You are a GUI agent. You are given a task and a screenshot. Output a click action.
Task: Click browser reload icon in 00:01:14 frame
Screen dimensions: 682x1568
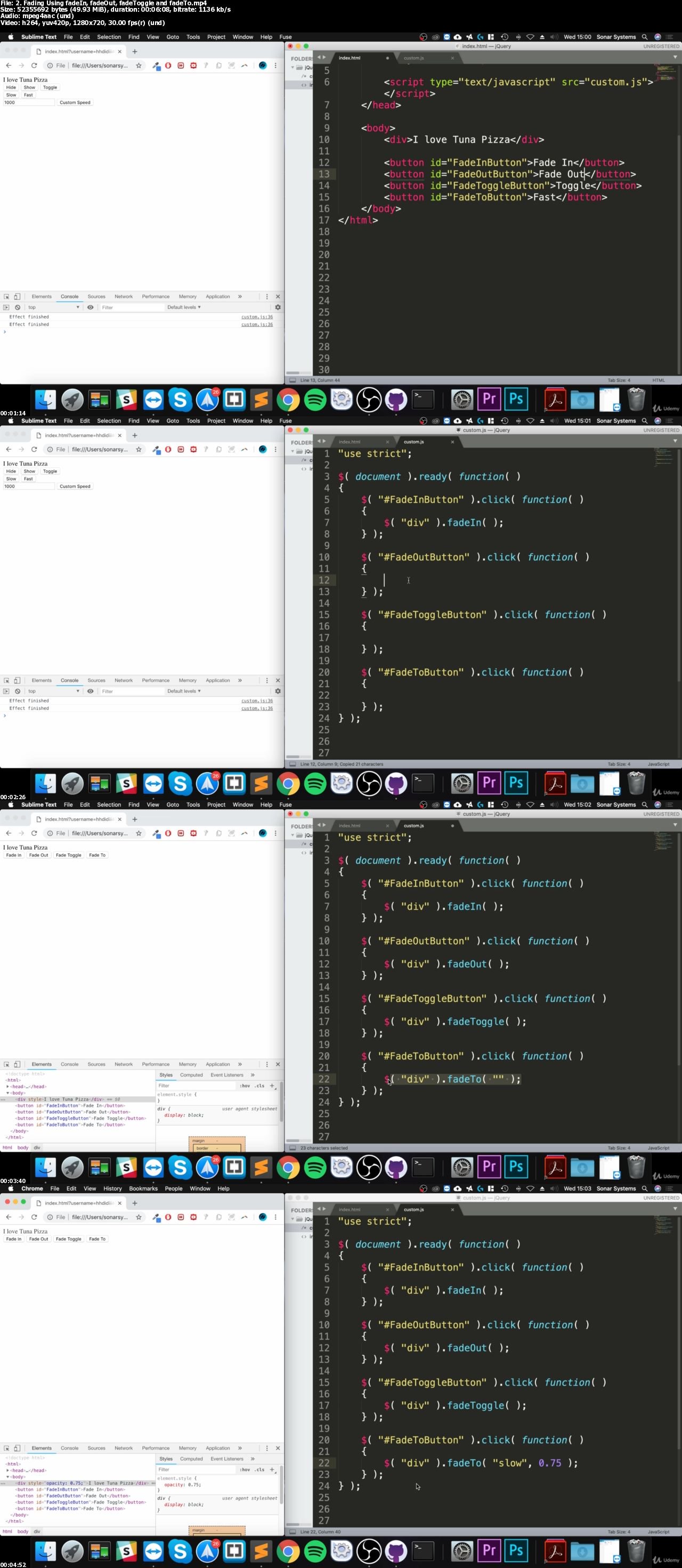(34, 66)
